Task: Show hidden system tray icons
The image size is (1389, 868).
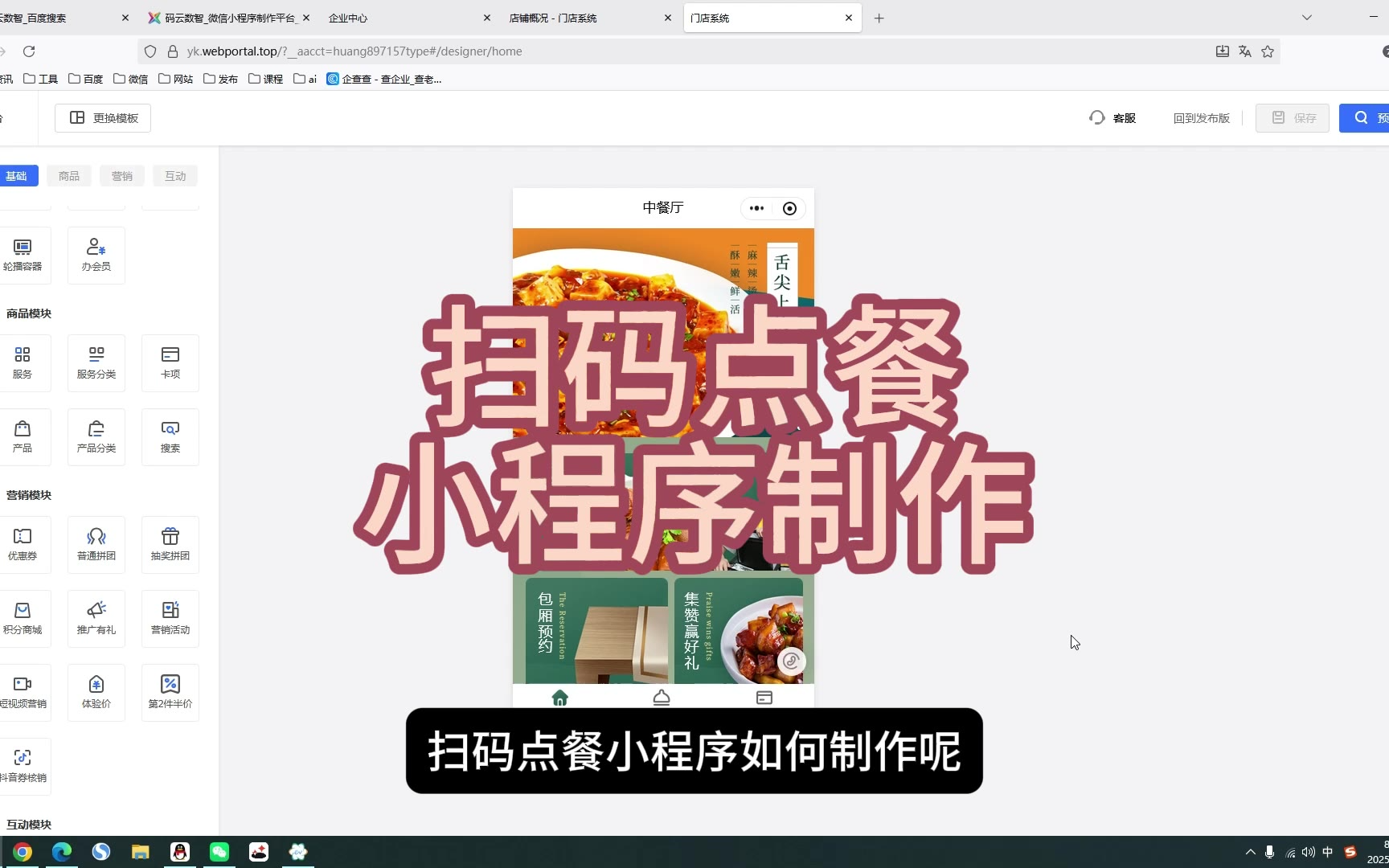Action: click(x=1250, y=852)
